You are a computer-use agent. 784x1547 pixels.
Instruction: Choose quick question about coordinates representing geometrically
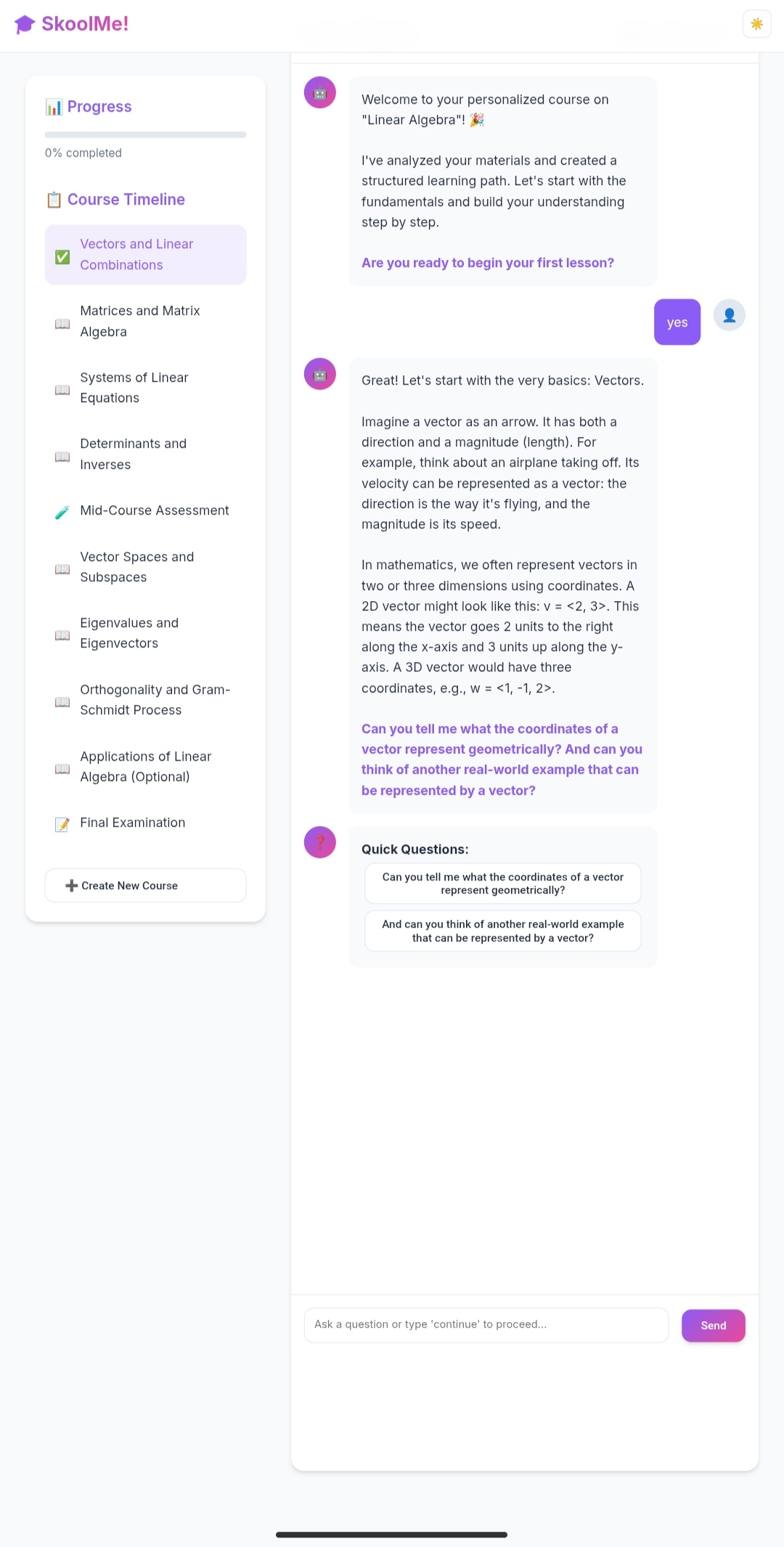(x=502, y=883)
